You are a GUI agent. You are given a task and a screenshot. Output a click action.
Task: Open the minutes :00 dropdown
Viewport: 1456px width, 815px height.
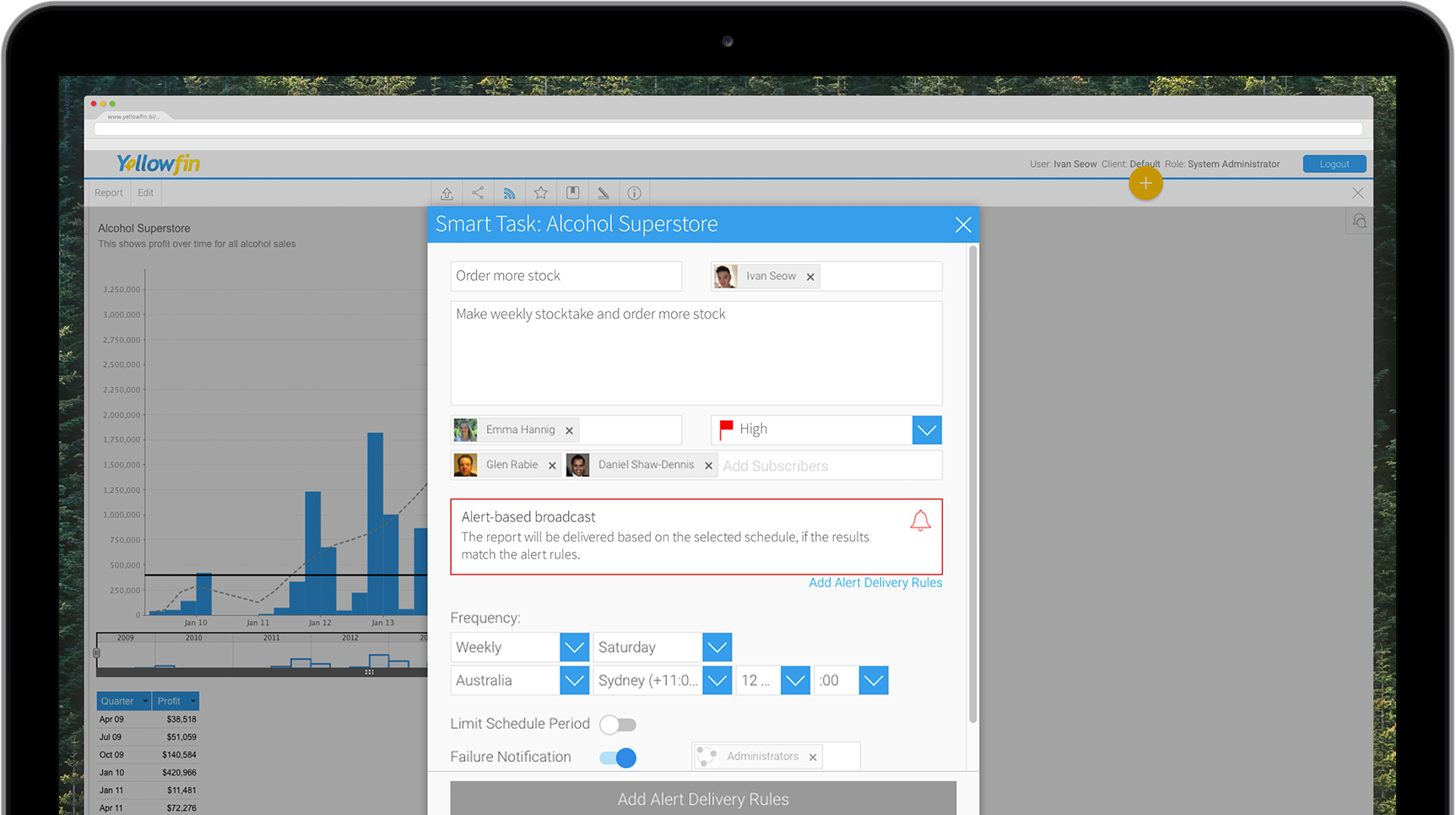tap(874, 681)
